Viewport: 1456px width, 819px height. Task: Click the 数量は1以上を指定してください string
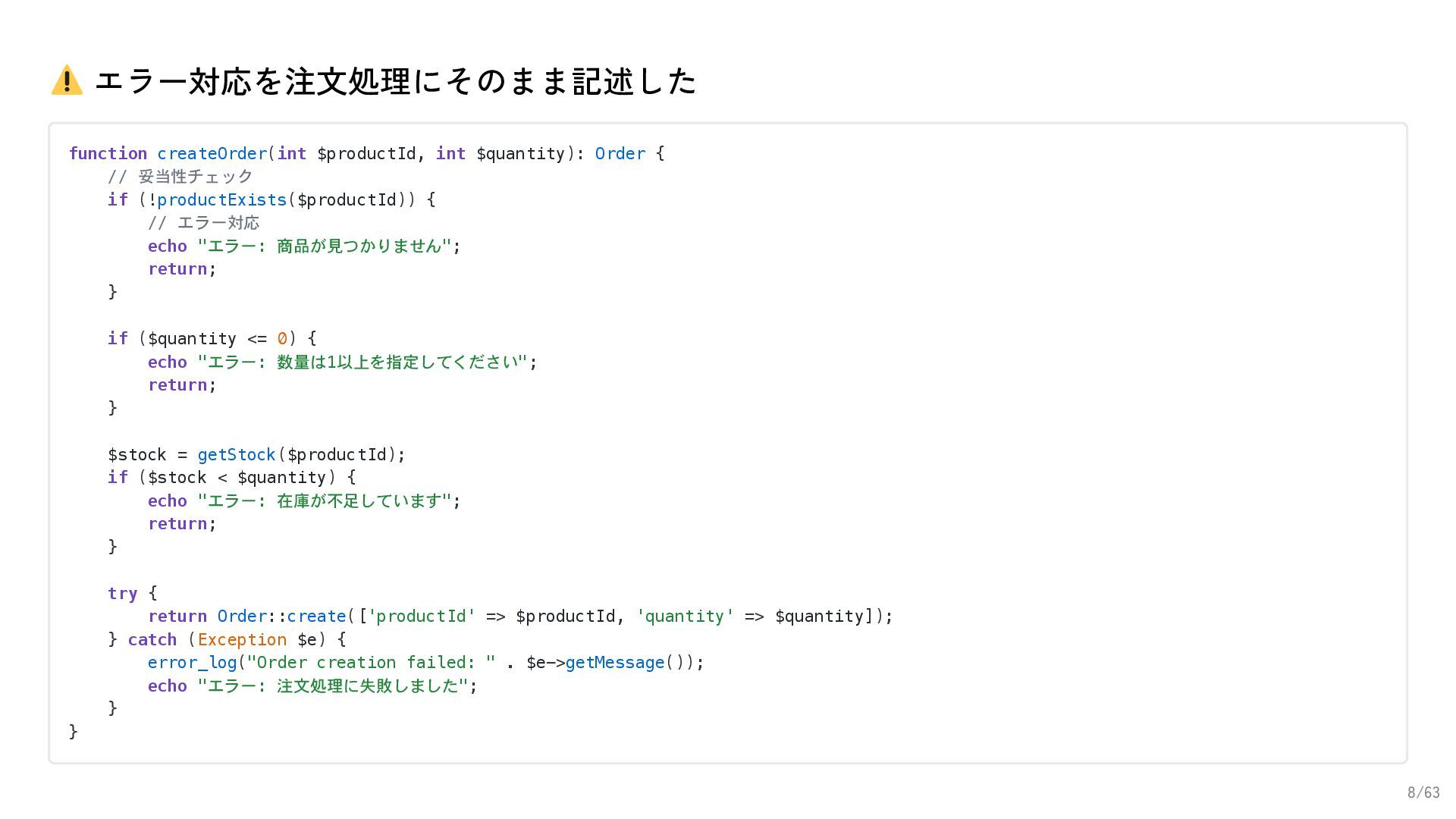click(x=362, y=362)
